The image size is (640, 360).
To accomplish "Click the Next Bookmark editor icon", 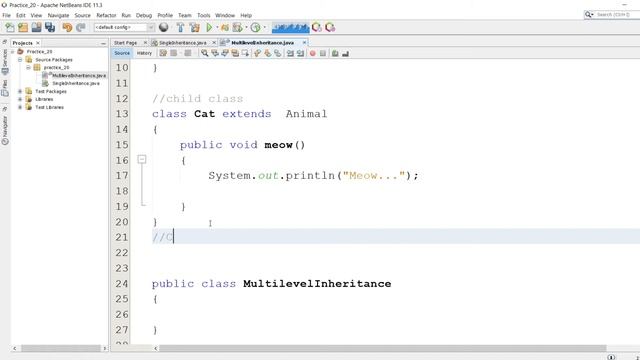I will coord(267,53).
